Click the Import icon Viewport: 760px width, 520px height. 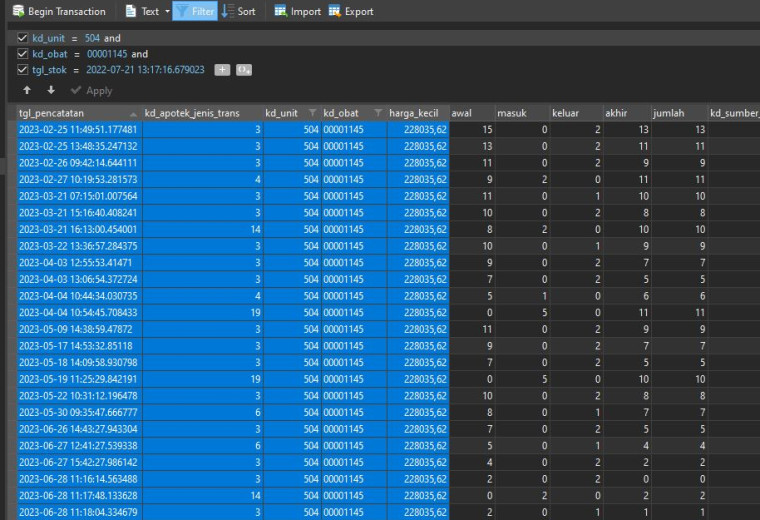pyautogui.click(x=281, y=11)
